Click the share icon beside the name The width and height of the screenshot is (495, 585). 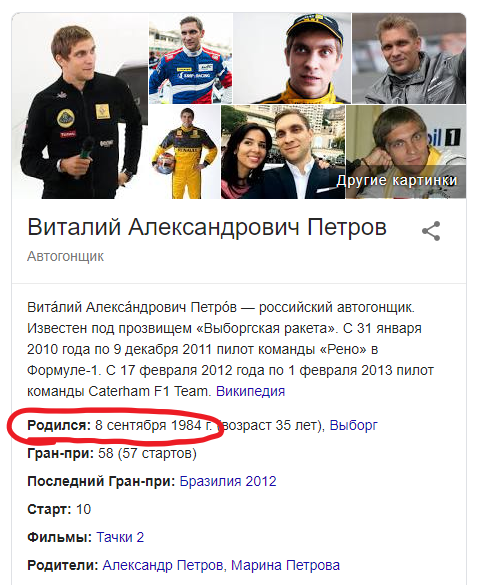431,231
